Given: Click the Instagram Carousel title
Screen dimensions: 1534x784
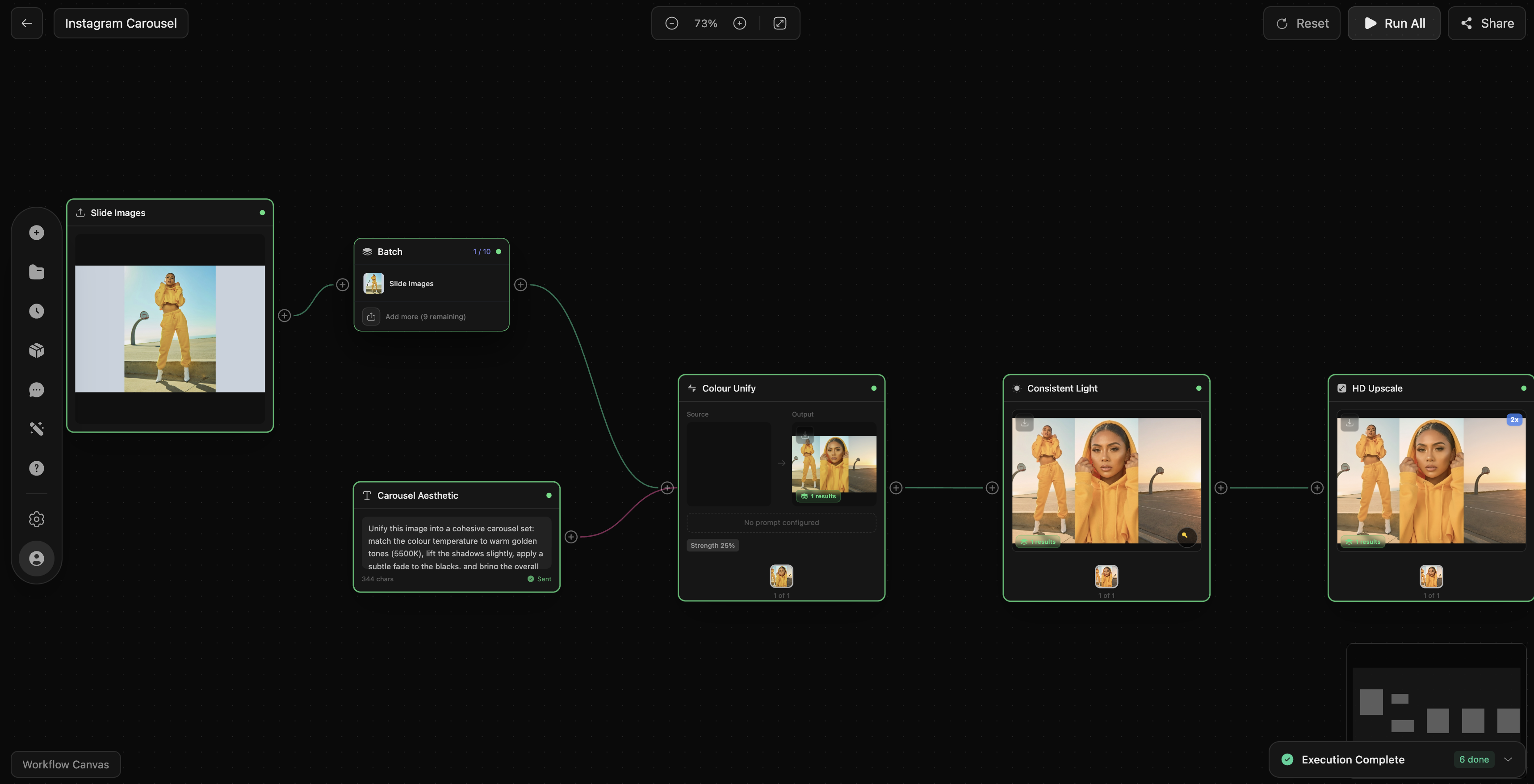Looking at the screenshot, I should click(x=121, y=23).
